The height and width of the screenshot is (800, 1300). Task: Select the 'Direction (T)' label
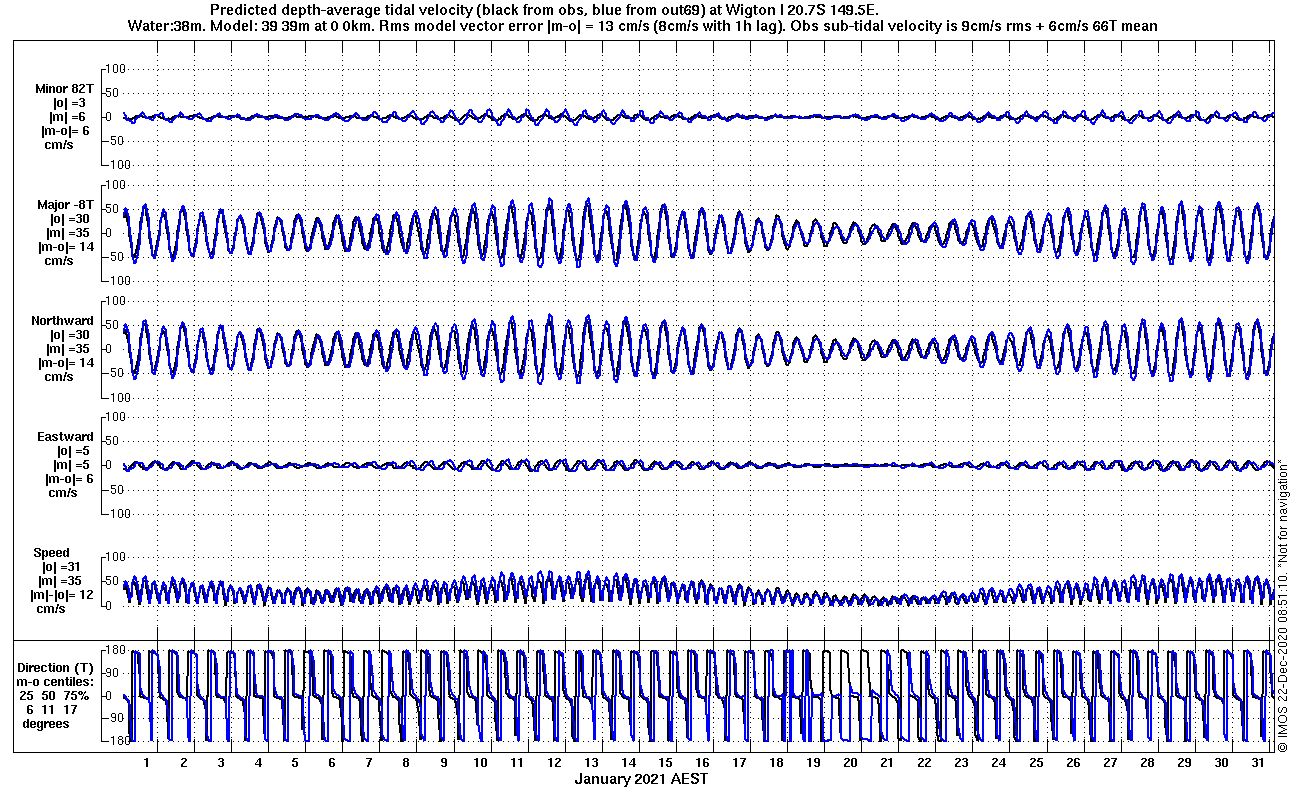[58, 668]
